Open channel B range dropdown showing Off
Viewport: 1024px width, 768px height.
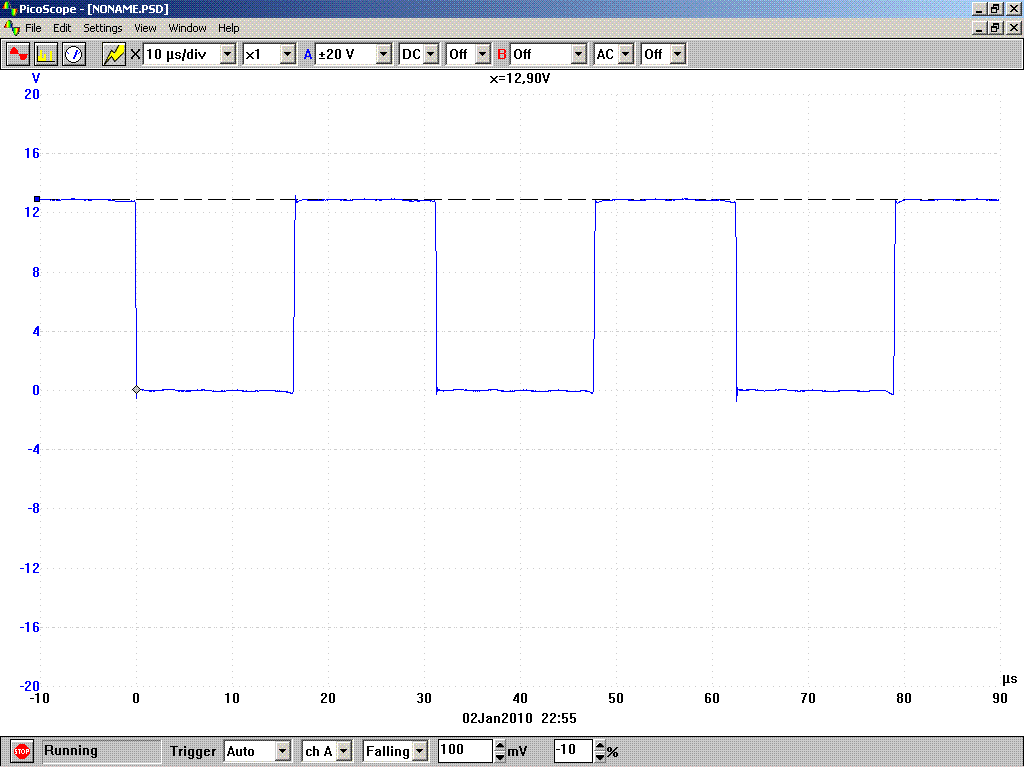click(x=579, y=54)
